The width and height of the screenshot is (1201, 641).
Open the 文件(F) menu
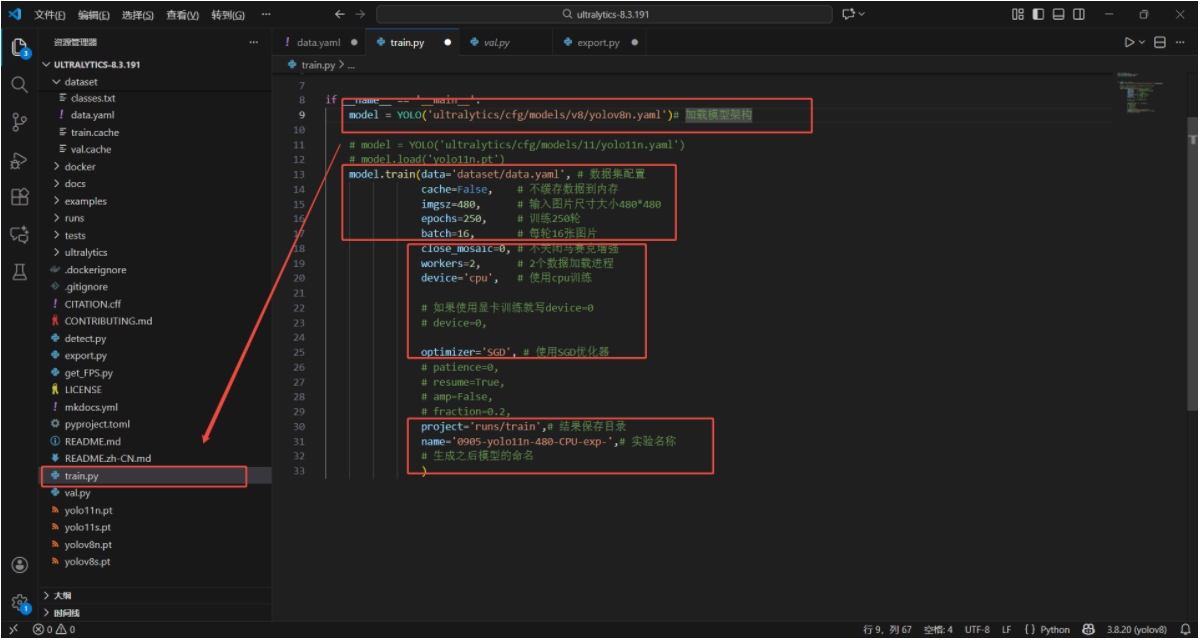[50, 15]
